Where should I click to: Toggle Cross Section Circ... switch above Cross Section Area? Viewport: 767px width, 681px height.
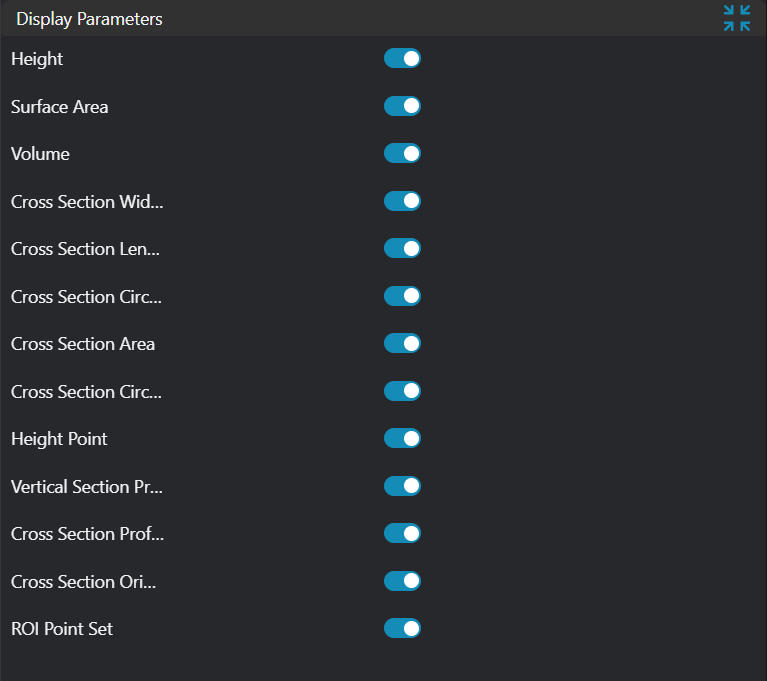coord(402,296)
